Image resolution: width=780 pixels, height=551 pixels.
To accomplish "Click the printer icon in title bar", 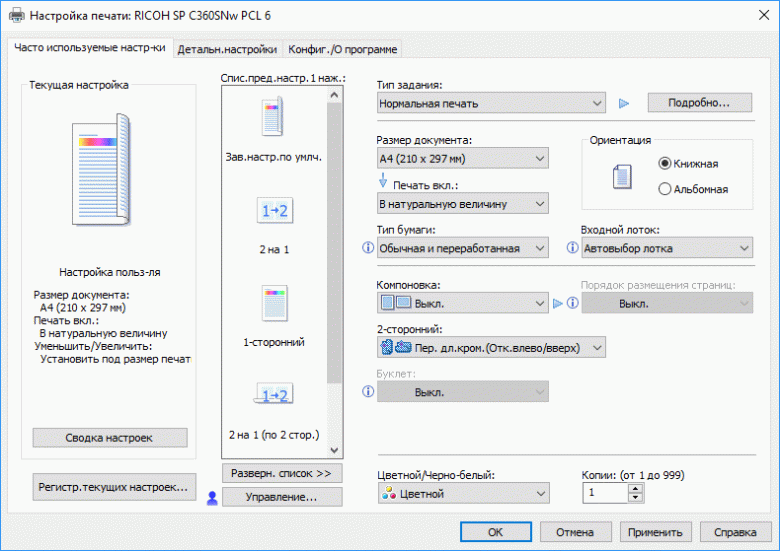I will tap(16, 15).
